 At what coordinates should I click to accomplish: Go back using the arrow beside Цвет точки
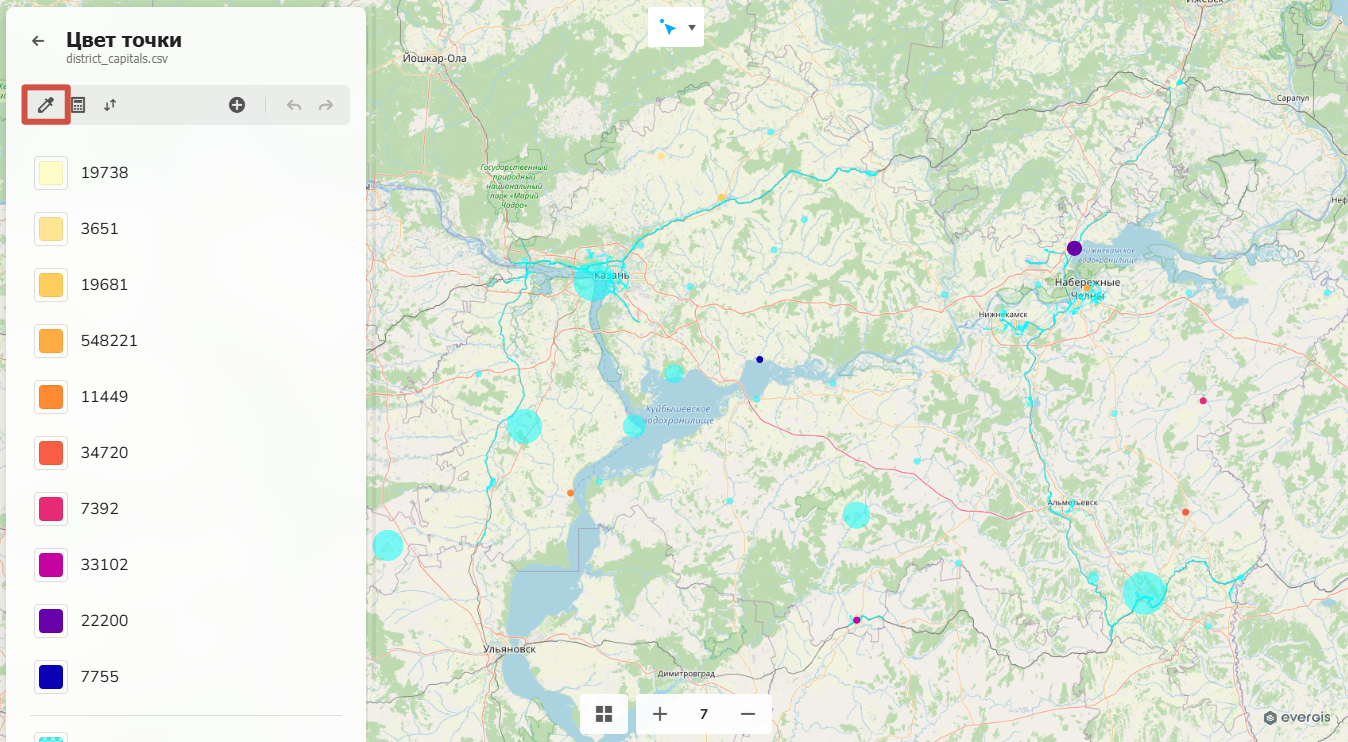[x=38, y=41]
